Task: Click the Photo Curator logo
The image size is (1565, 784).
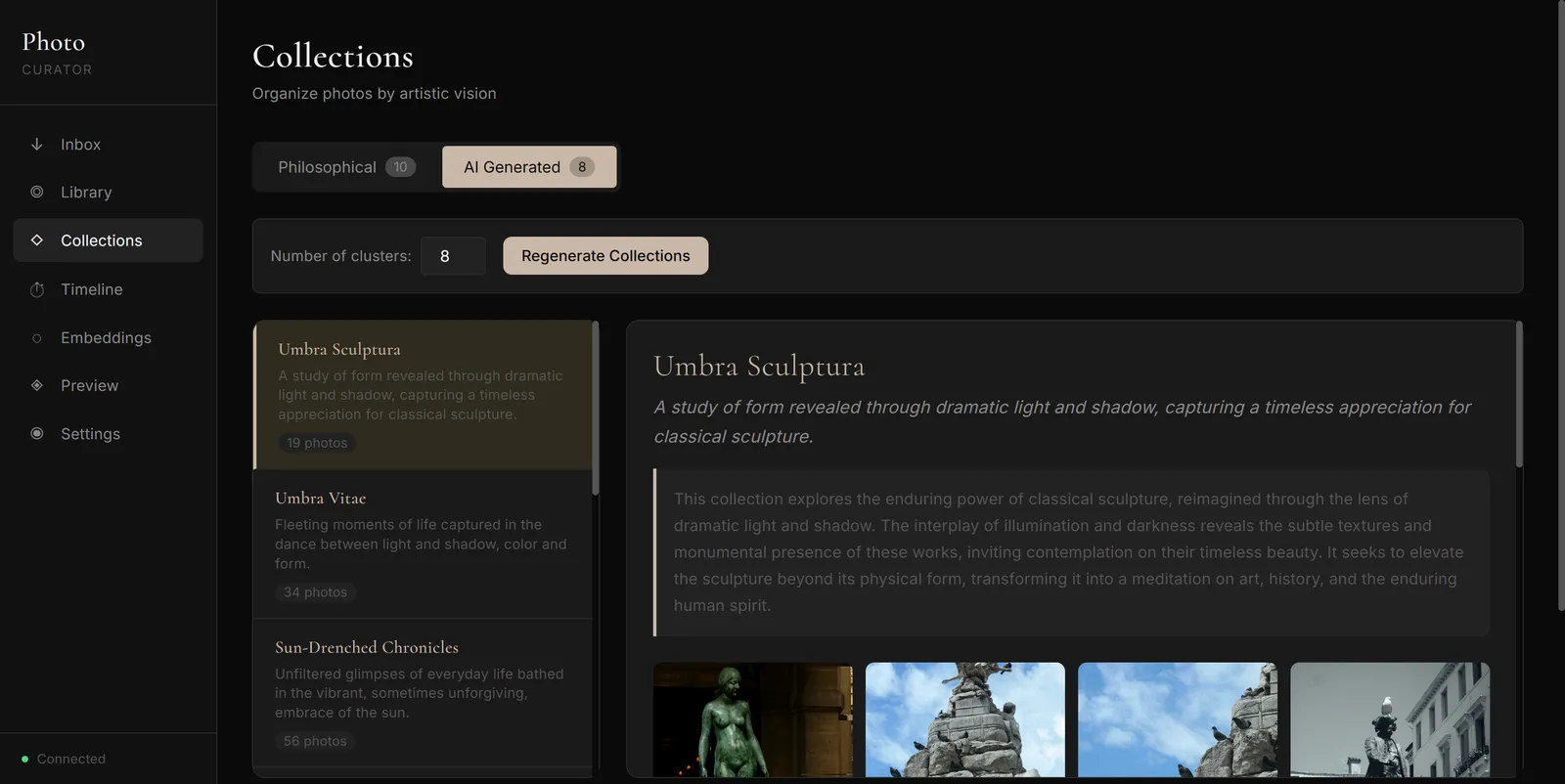Action: (x=57, y=54)
